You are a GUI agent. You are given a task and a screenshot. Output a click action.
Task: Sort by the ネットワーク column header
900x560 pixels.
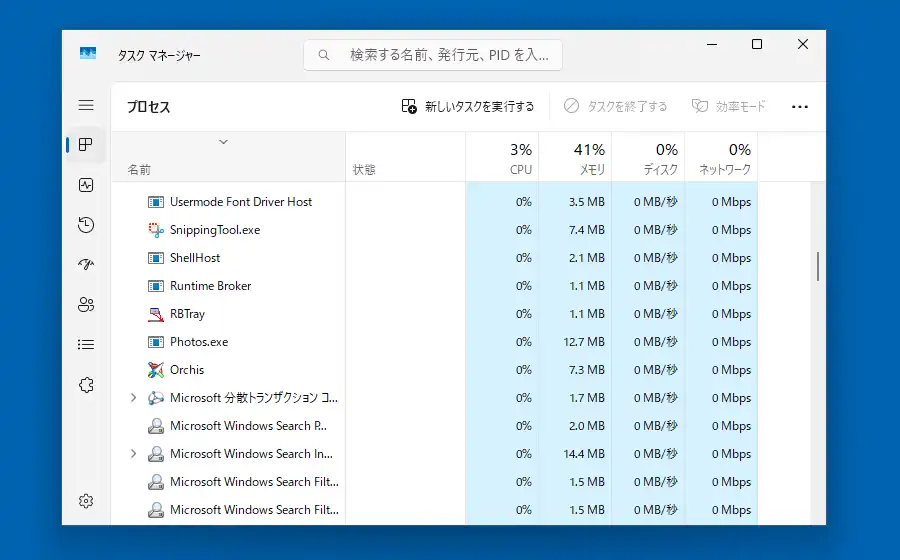pyautogui.click(x=721, y=158)
